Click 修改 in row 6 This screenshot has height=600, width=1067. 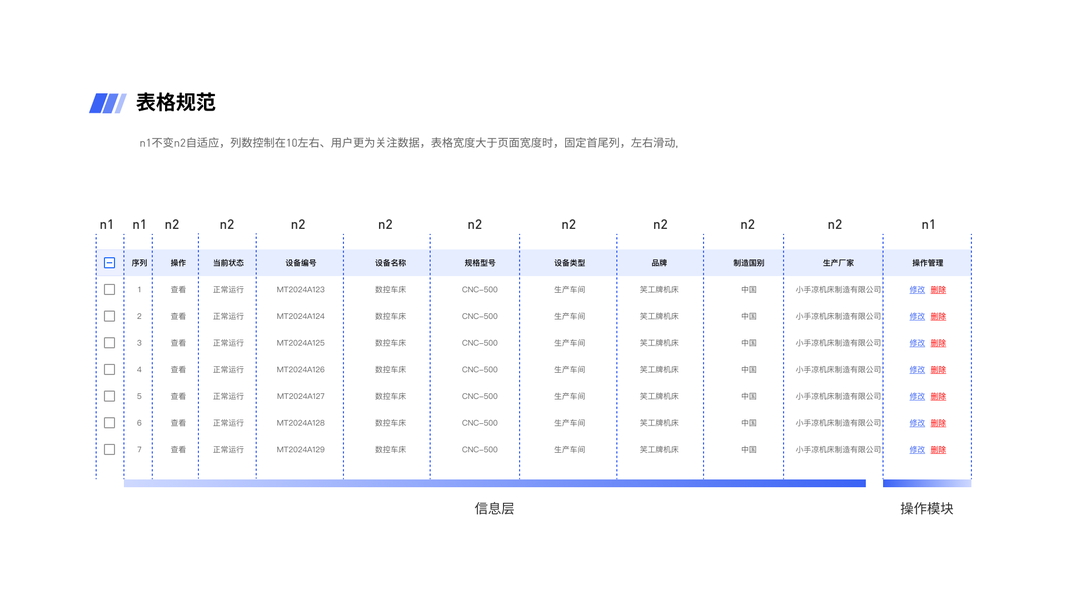tap(917, 423)
